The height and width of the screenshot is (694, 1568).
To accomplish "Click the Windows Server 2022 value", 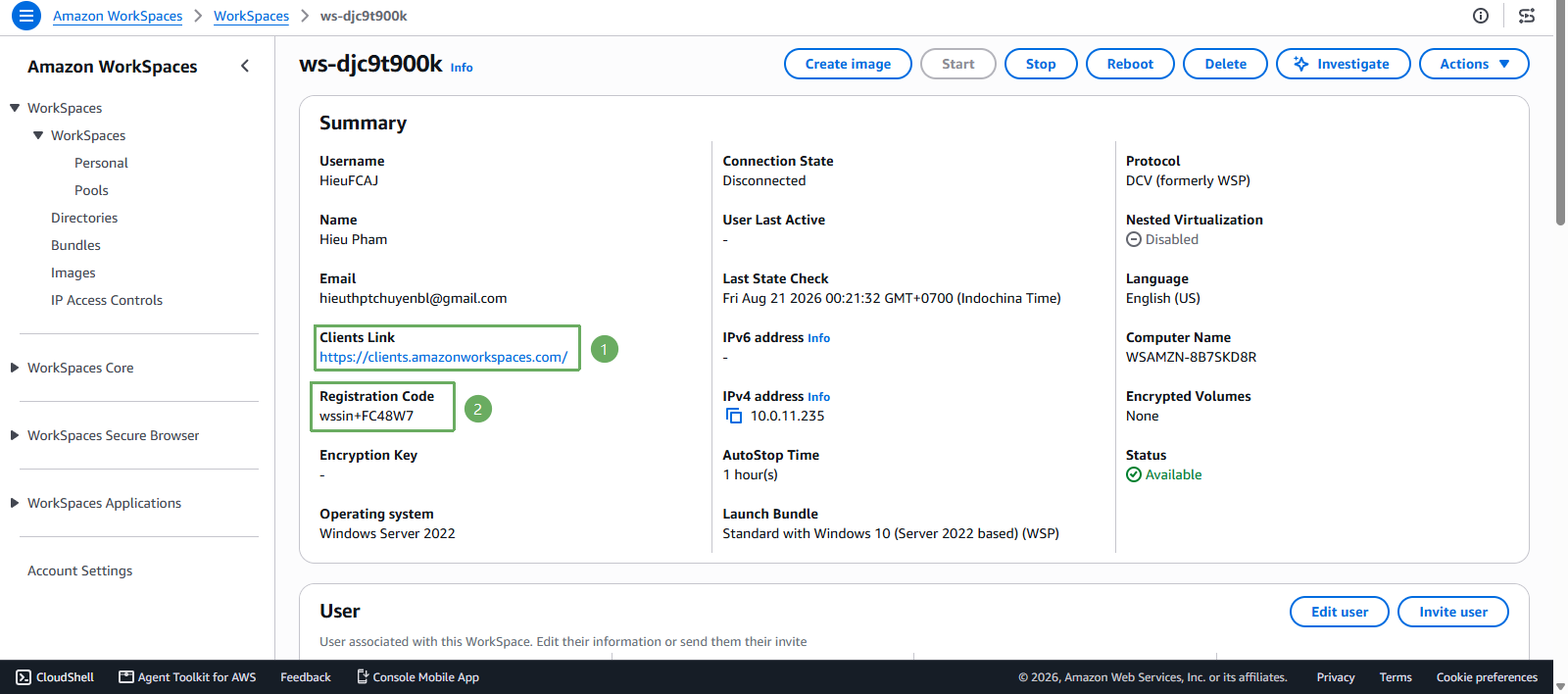I will point(387,533).
